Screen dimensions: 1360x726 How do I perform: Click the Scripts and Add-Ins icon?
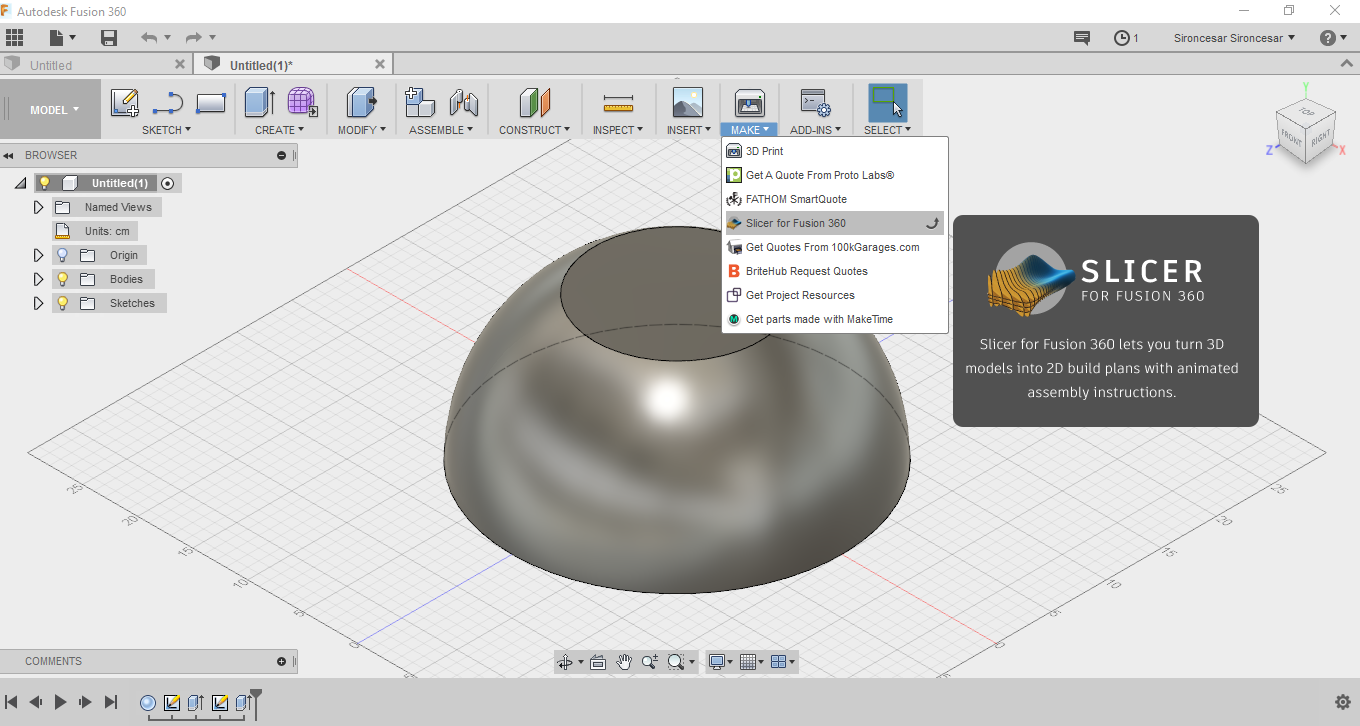click(815, 103)
